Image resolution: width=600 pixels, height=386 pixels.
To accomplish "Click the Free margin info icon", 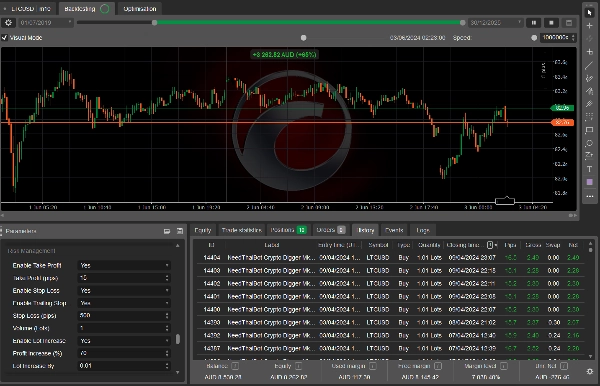I will pyautogui.click(x=438, y=366).
